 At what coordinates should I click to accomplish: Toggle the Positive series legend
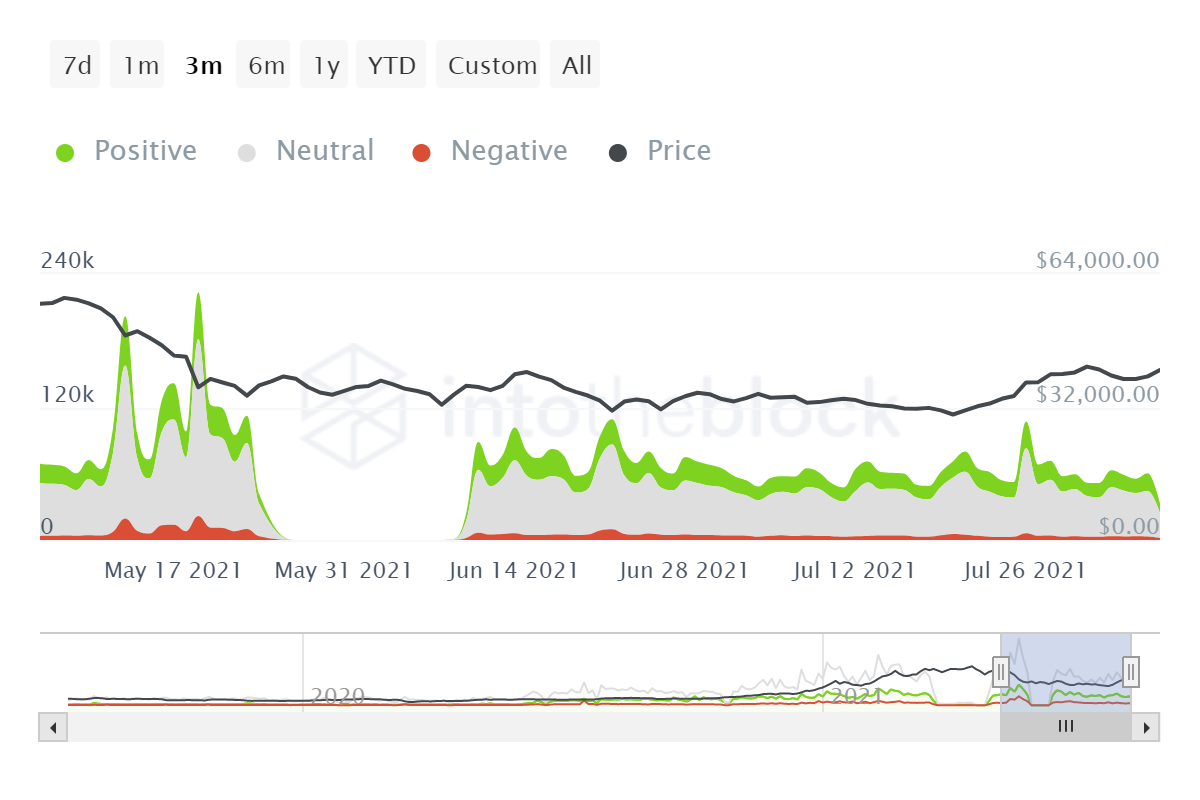point(145,151)
